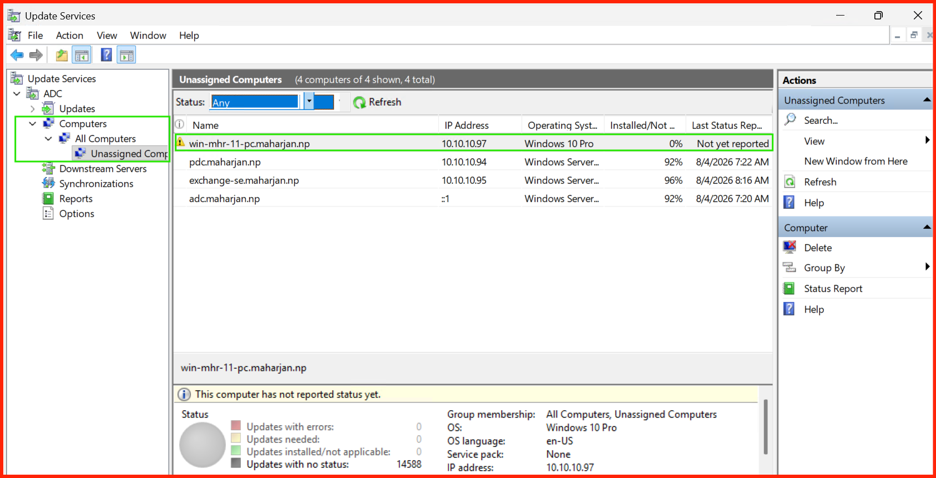Open the Status filter dropdown arrow
This screenshot has width=936, height=478.
[309, 101]
